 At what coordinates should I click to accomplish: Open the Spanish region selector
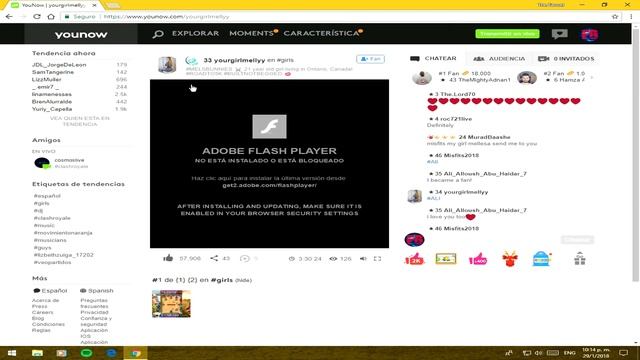tap(97, 291)
